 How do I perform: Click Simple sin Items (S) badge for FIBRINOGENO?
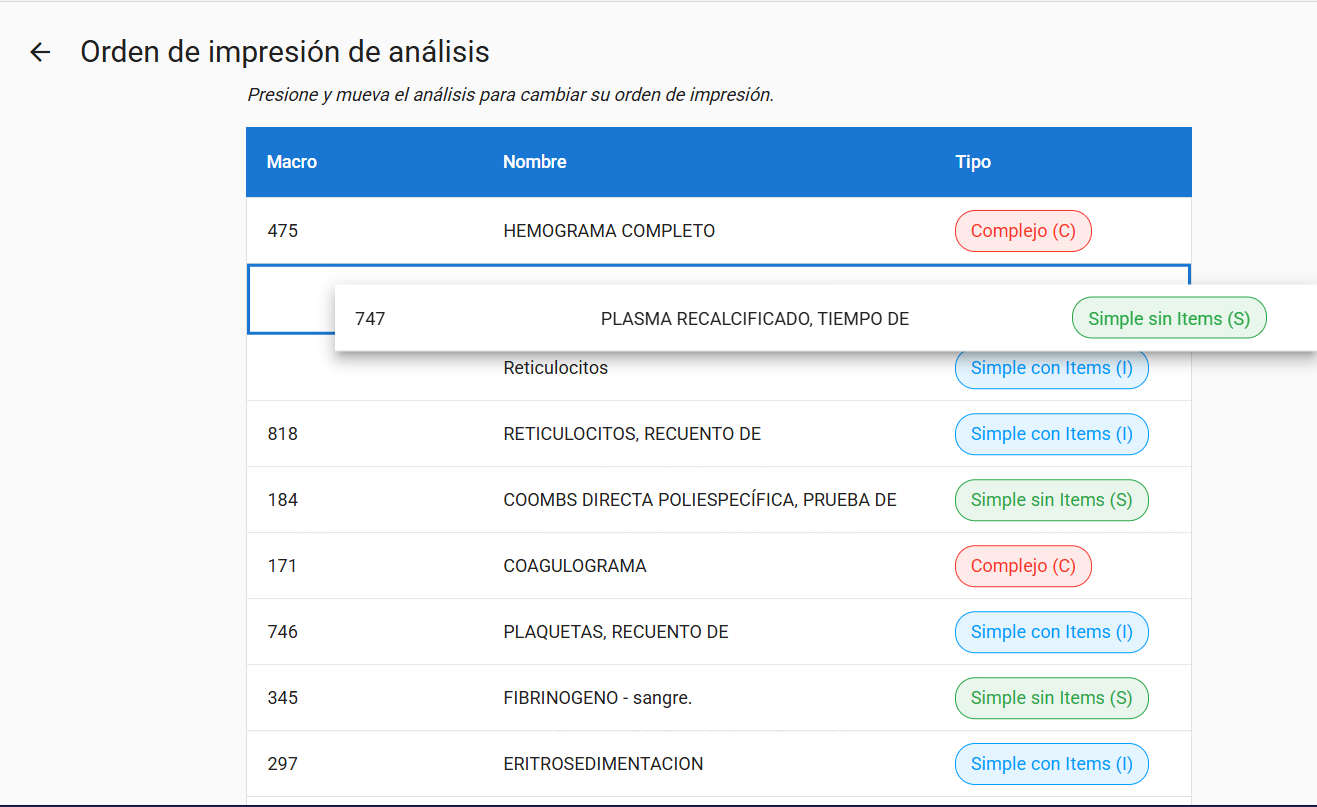pyautogui.click(x=1052, y=698)
